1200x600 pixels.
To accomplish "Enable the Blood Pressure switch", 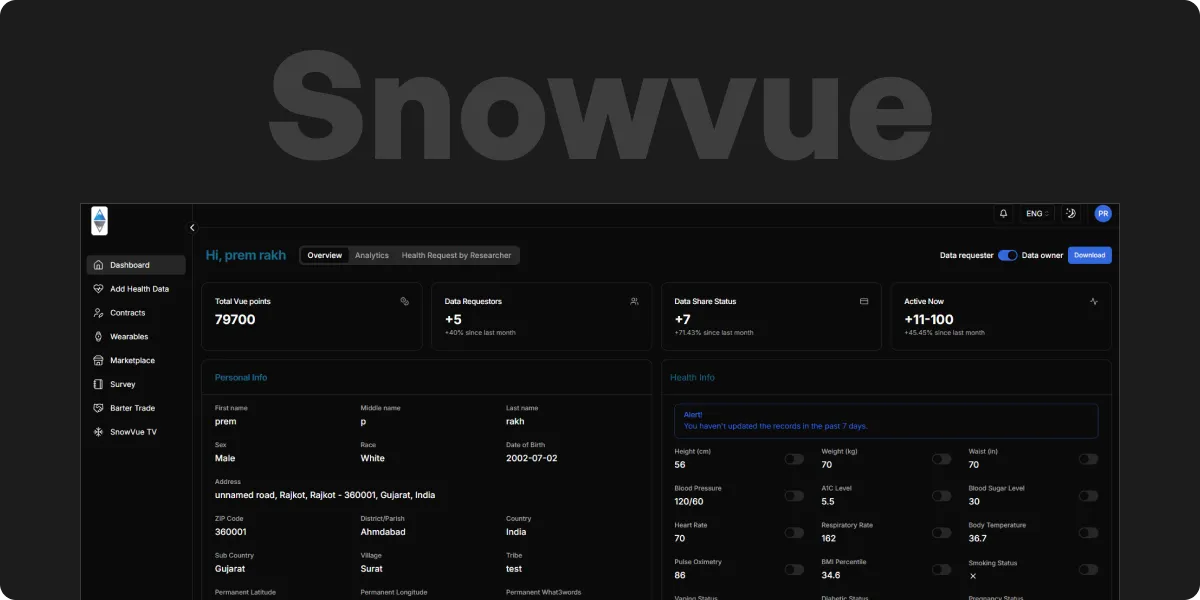I will tap(794, 496).
